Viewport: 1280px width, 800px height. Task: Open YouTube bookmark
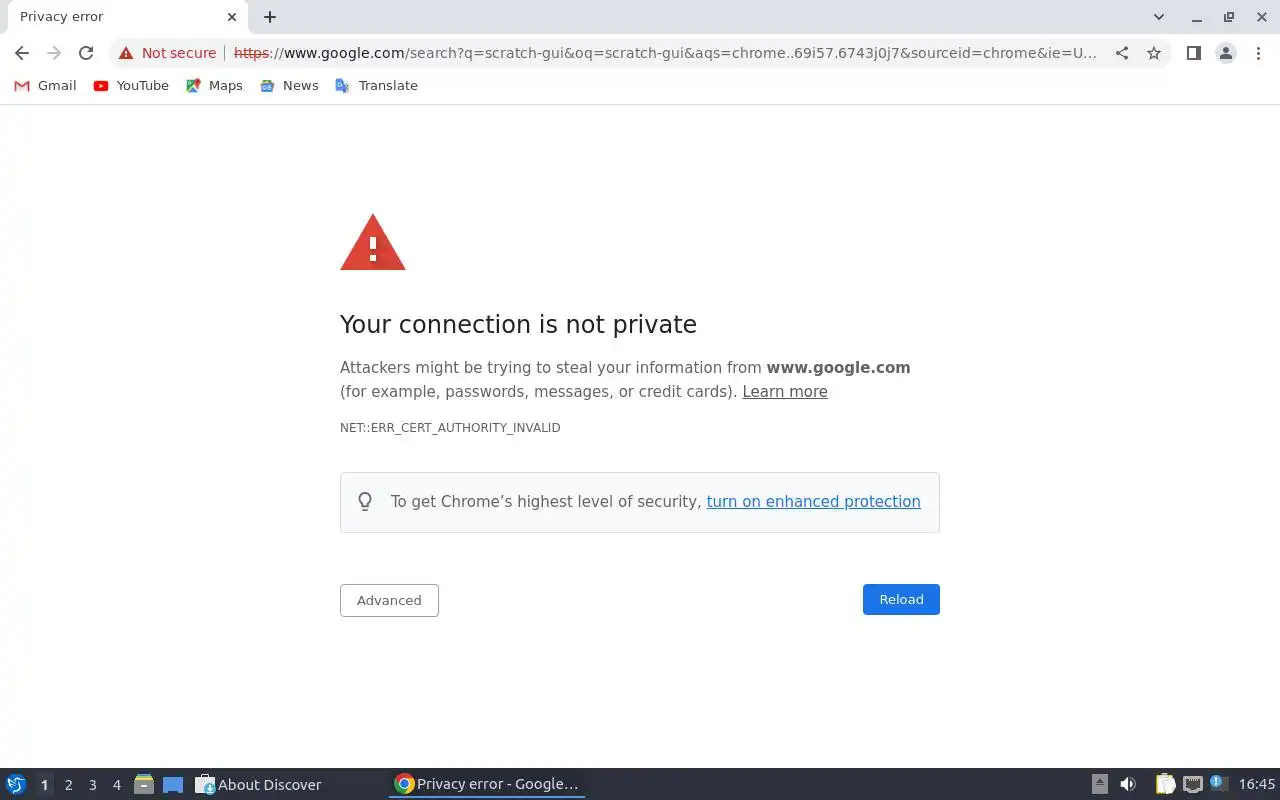[131, 86]
